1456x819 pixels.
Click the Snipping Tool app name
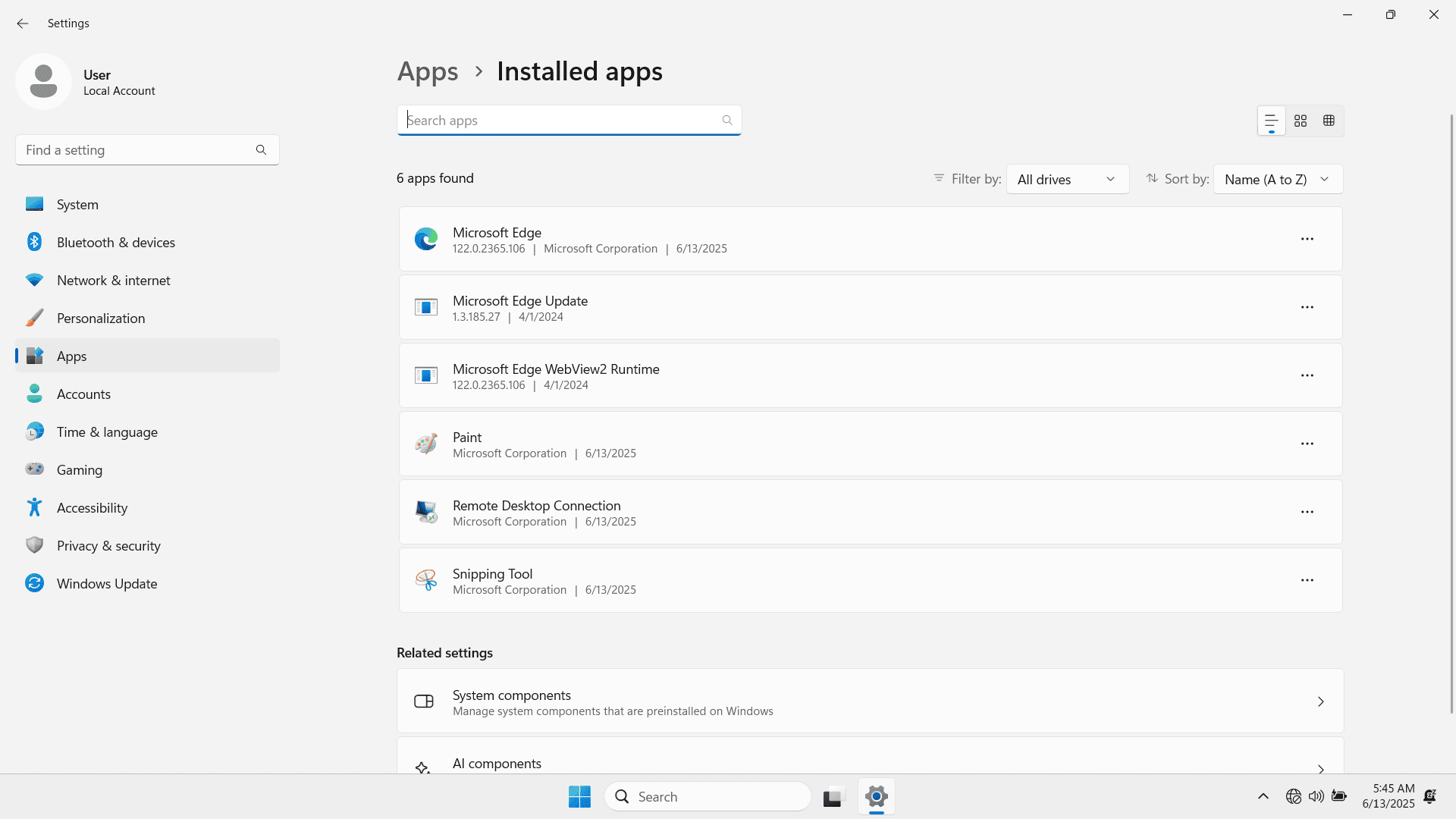(x=492, y=574)
